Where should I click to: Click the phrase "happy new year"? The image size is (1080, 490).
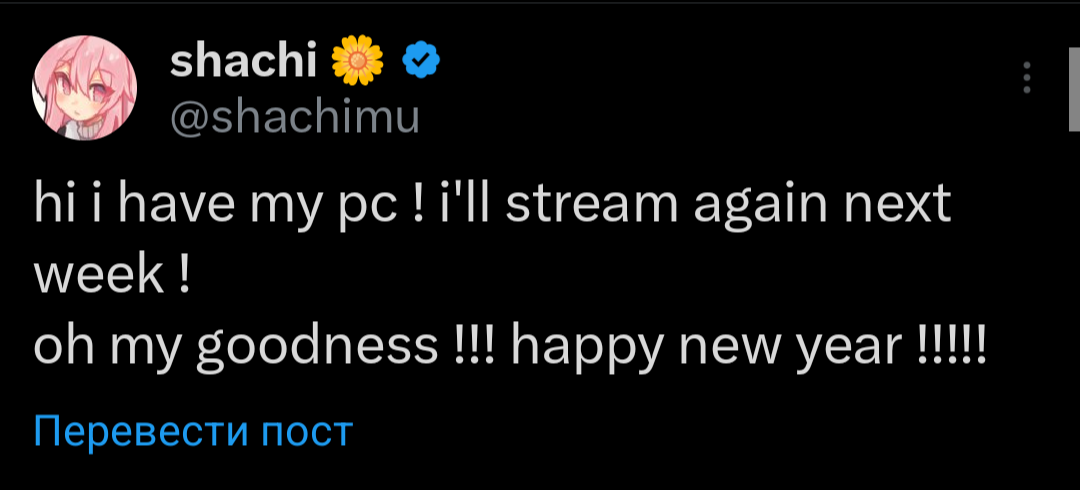click(706, 346)
